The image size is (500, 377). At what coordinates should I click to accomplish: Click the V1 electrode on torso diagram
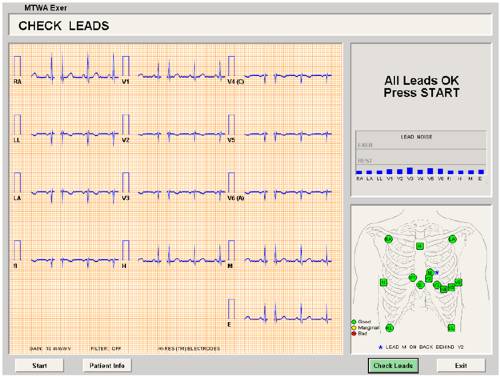413,277
